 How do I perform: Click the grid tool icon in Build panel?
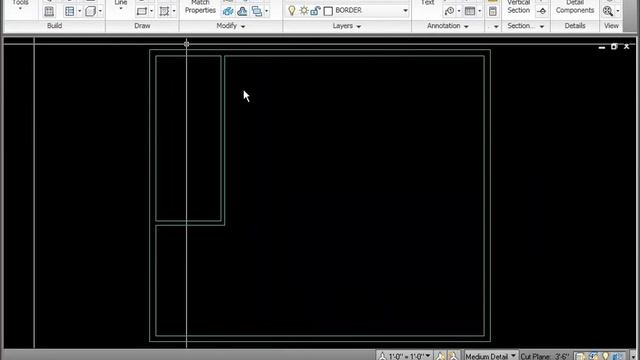[x=49, y=11]
